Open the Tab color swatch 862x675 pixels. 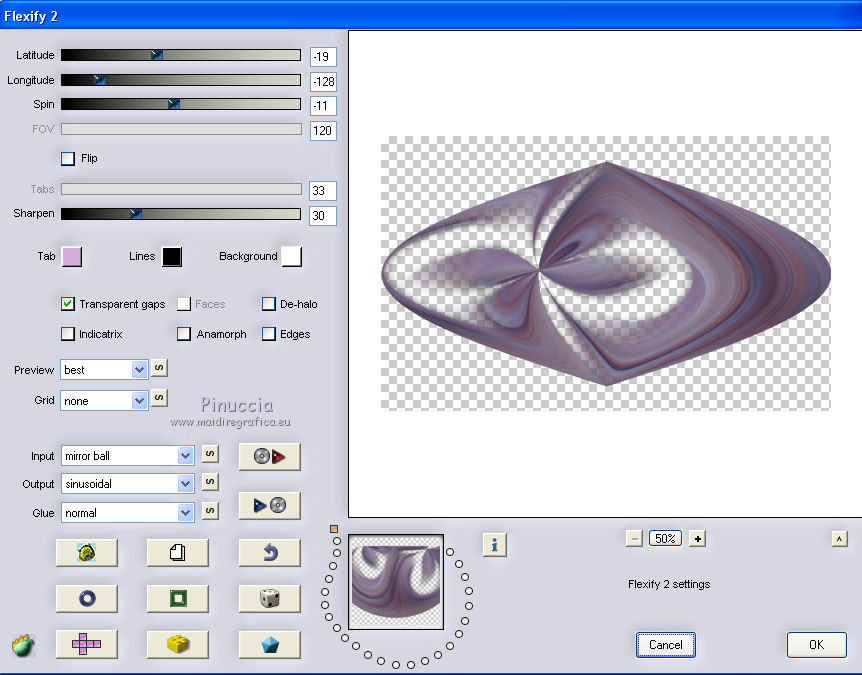[x=72, y=257]
